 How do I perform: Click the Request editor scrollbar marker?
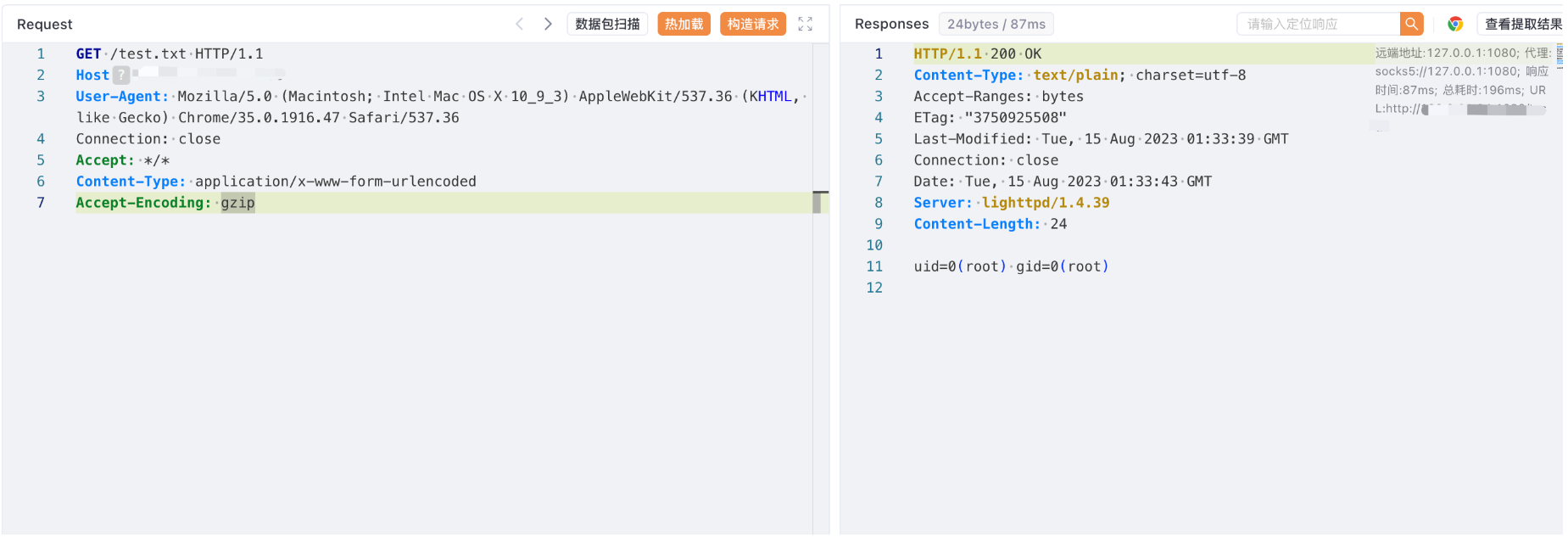817,203
